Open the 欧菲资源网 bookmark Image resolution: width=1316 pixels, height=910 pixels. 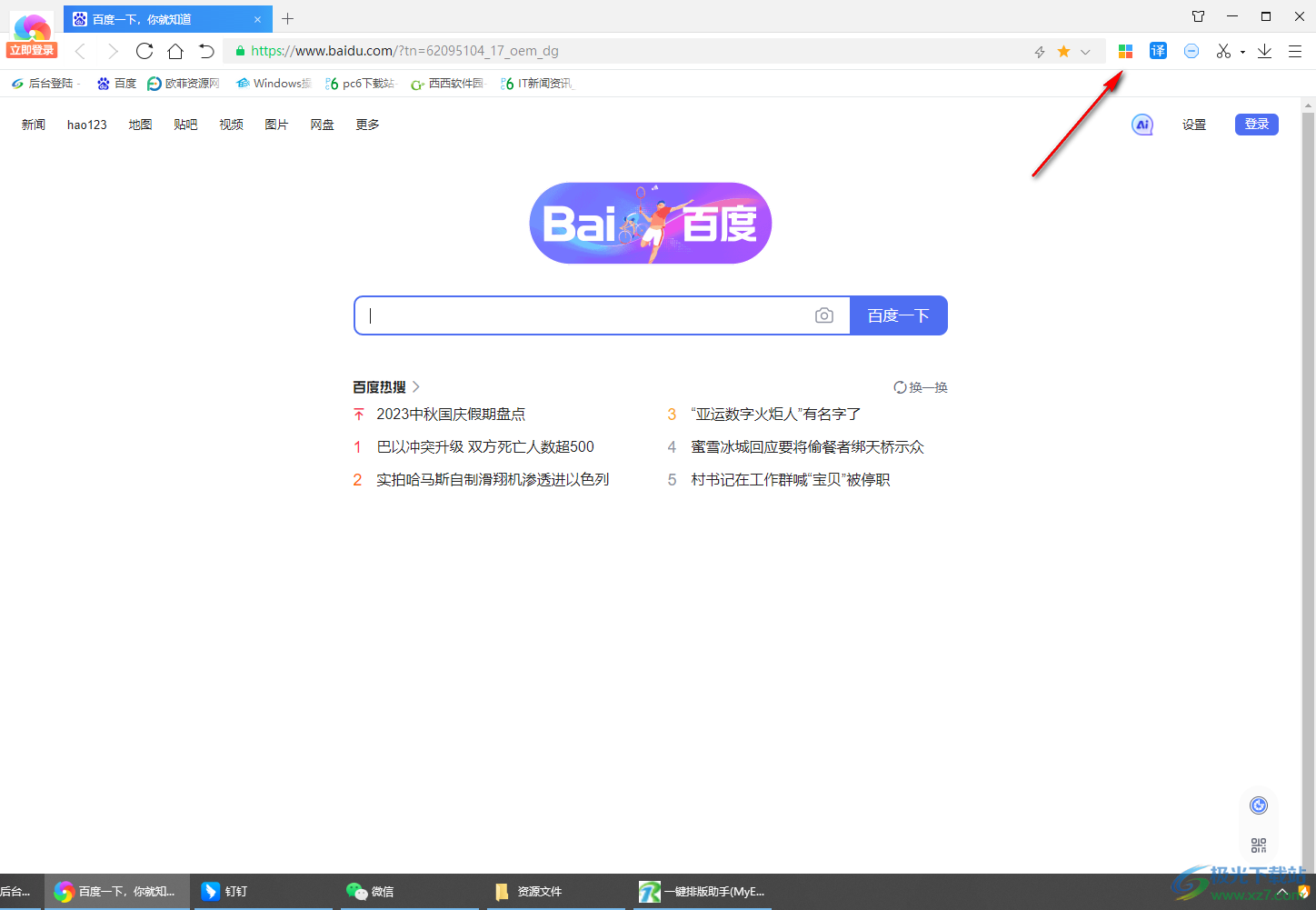(x=184, y=84)
